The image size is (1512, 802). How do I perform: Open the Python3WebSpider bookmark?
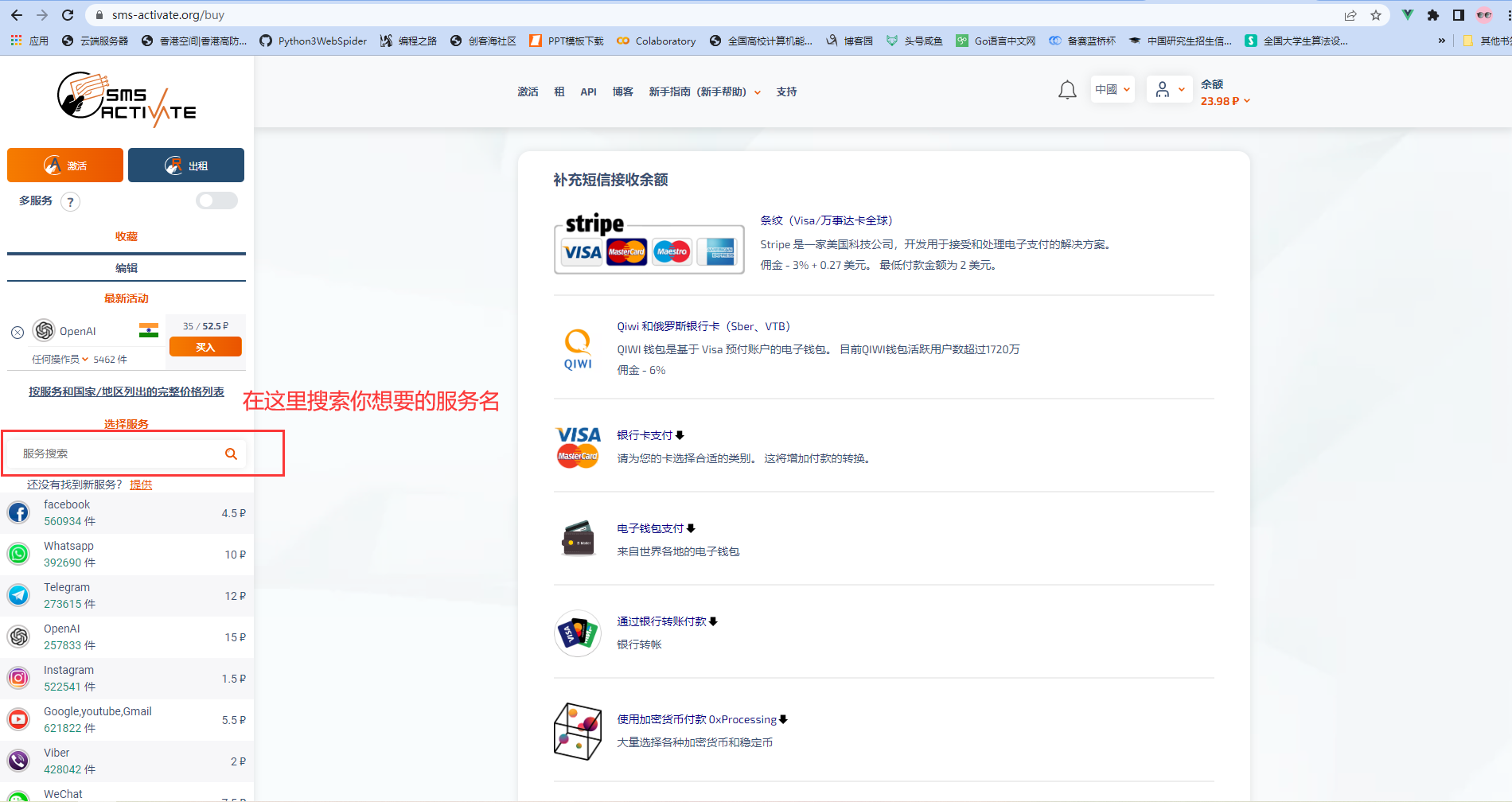314,41
